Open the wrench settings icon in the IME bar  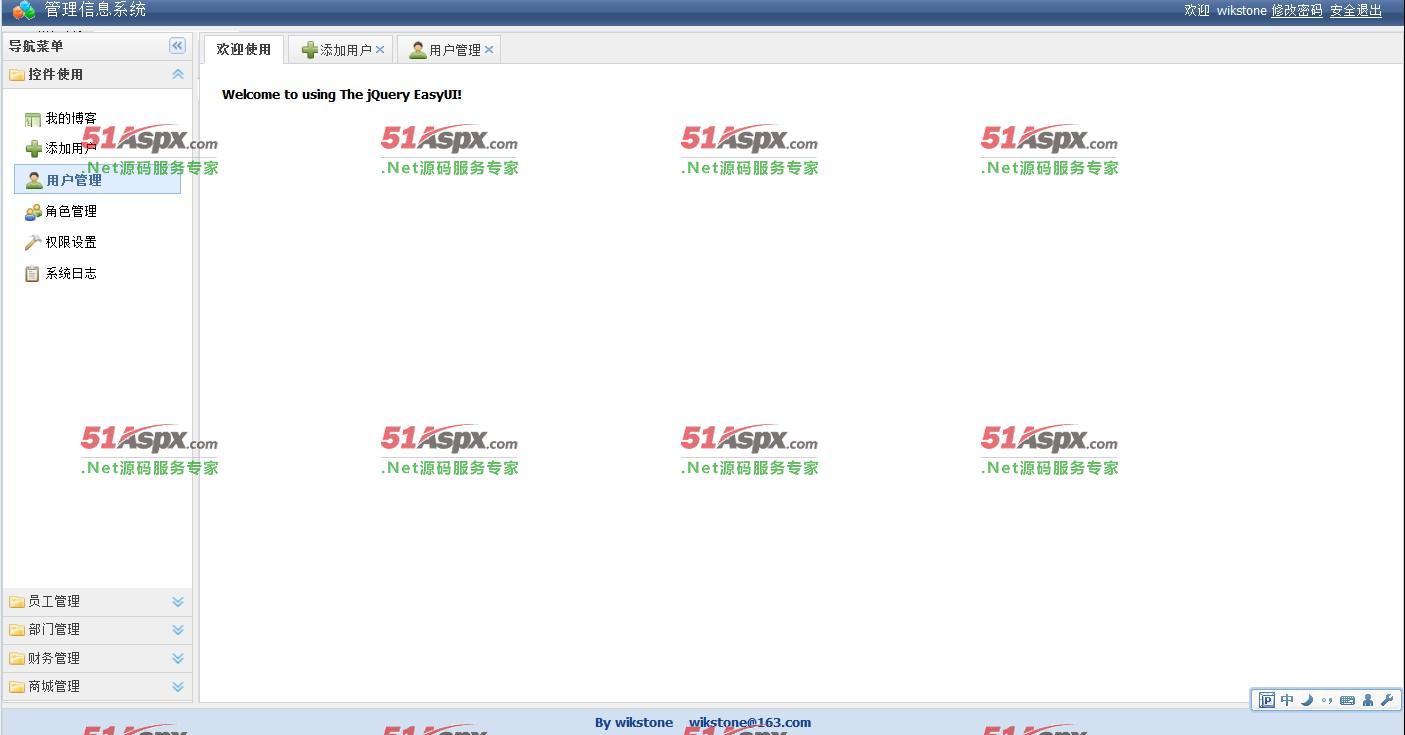[1387, 700]
